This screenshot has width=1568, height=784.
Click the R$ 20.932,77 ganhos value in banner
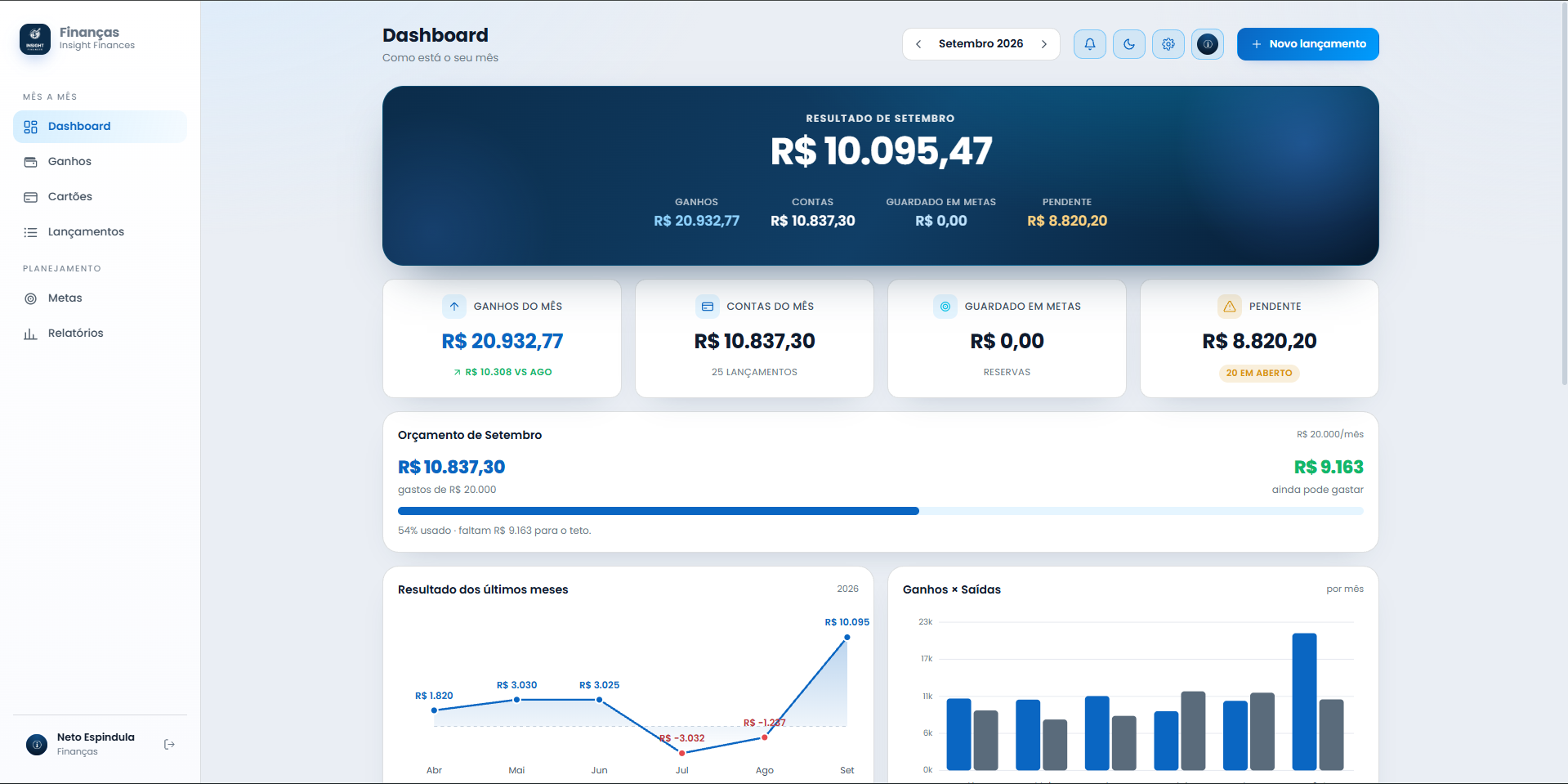[696, 221]
